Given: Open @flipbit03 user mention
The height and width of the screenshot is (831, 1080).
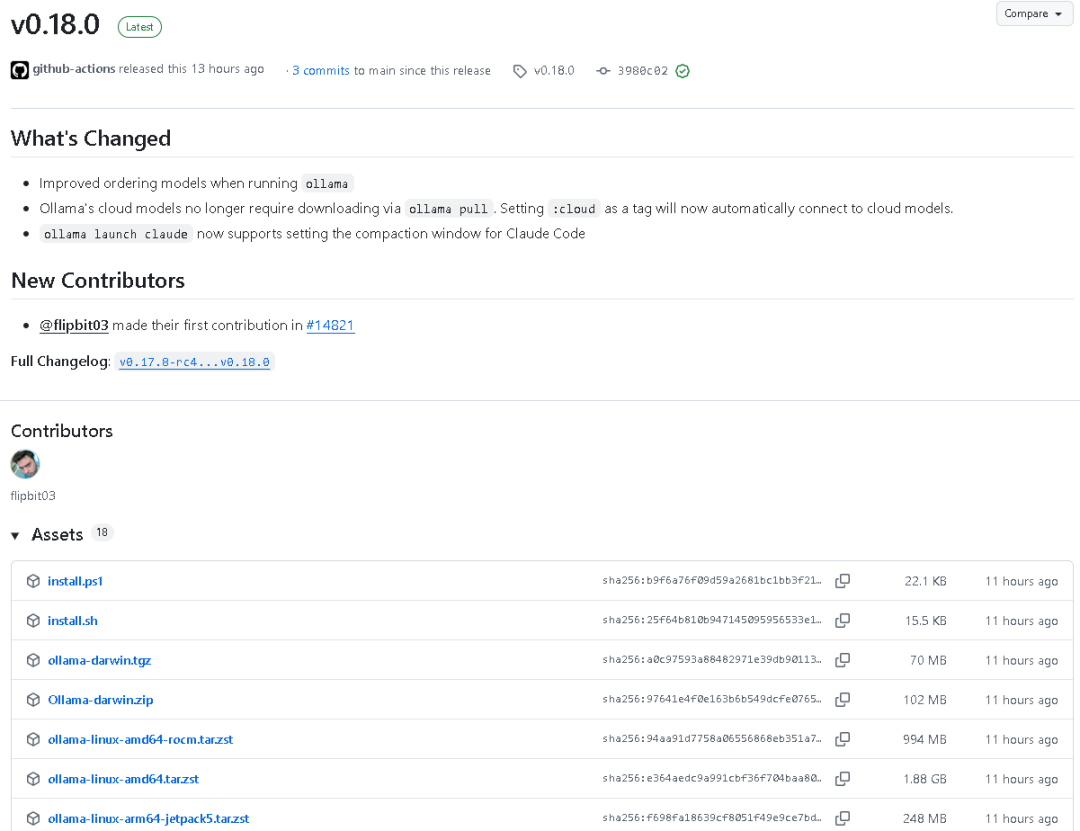Looking at the screenshot, I should (x=74, y=325).
